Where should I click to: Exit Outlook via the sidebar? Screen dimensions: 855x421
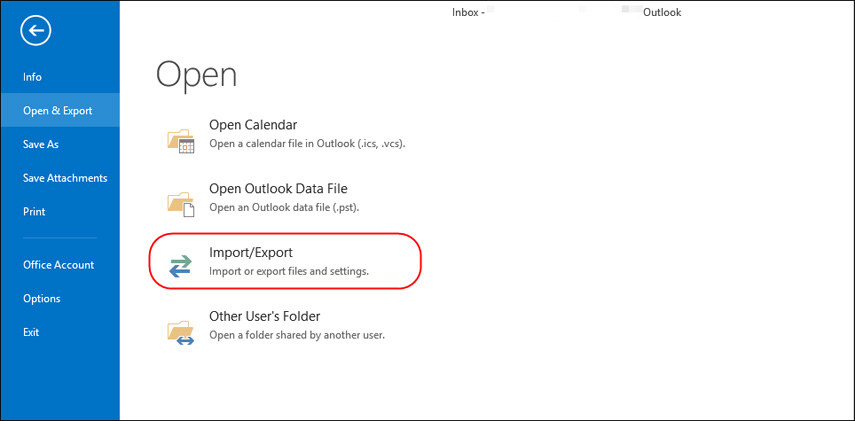(x=32, y=332)
